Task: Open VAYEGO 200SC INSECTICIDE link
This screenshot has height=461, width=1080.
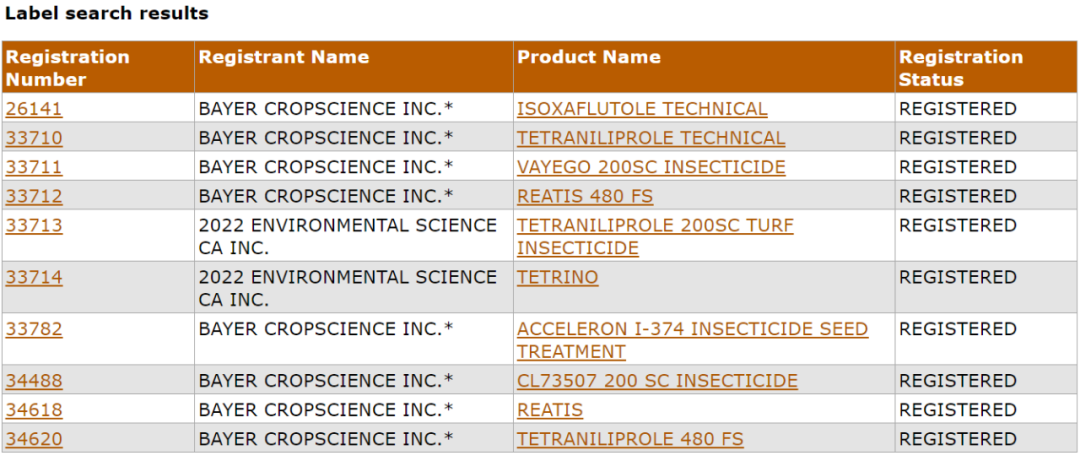Action: pyautogui.click(x=651, y=167)
